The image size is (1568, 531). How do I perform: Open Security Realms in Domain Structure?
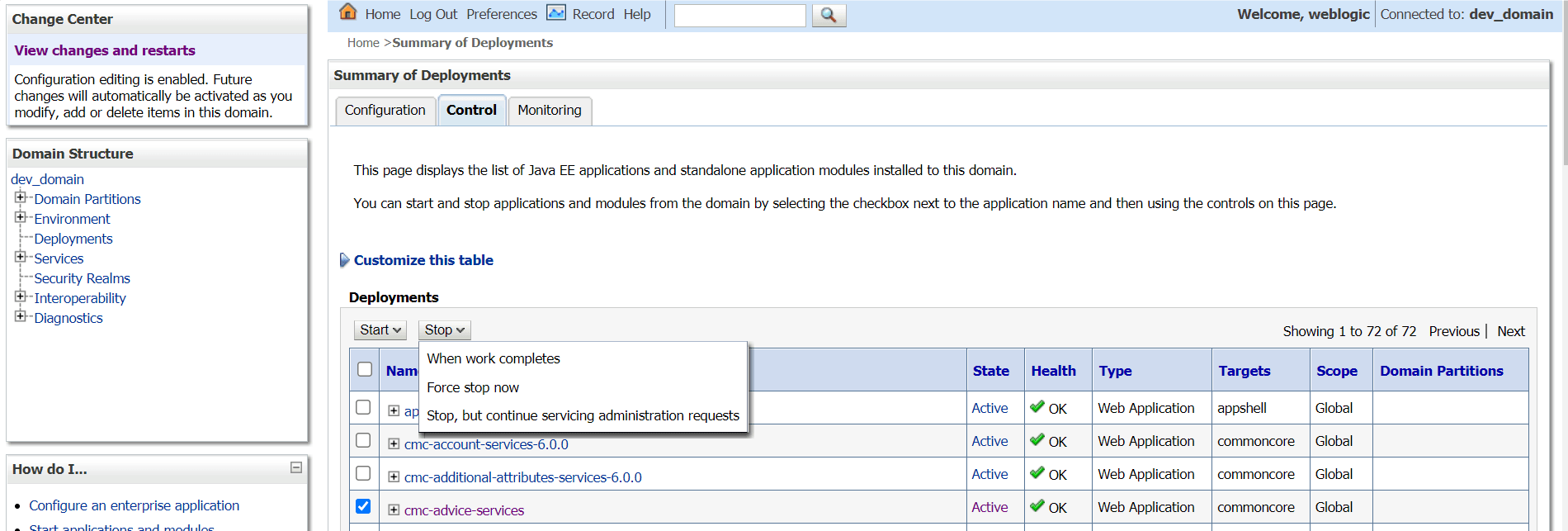click(x=83, y=278)
